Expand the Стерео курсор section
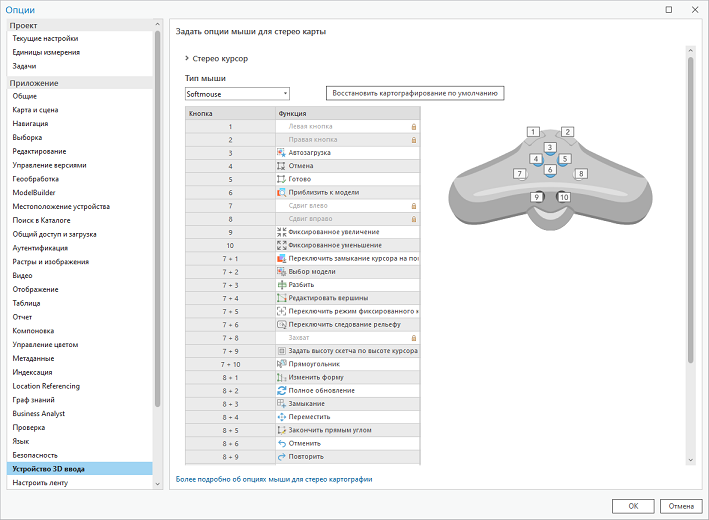The width and height of the screenshot is (709, 520). (x=186, y=59)
